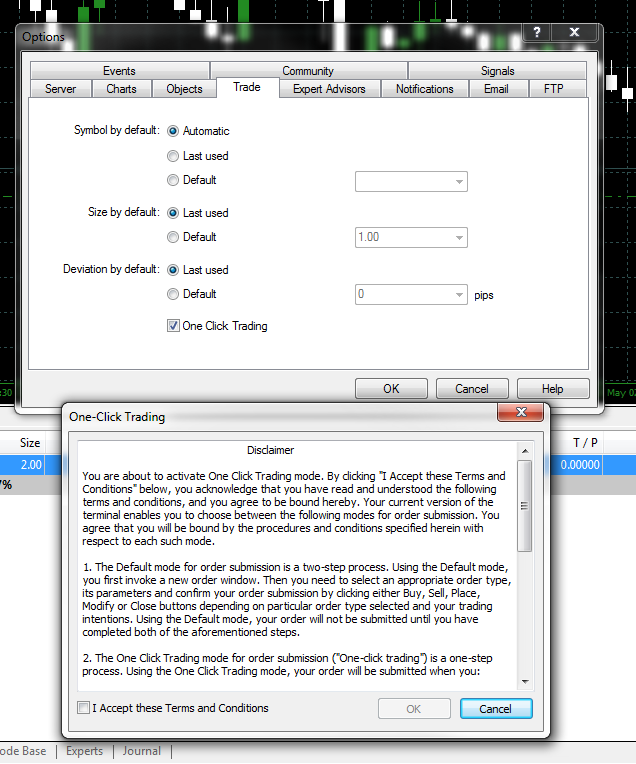
Task: Click the Help button in Options
Action: tap(553, 389)
